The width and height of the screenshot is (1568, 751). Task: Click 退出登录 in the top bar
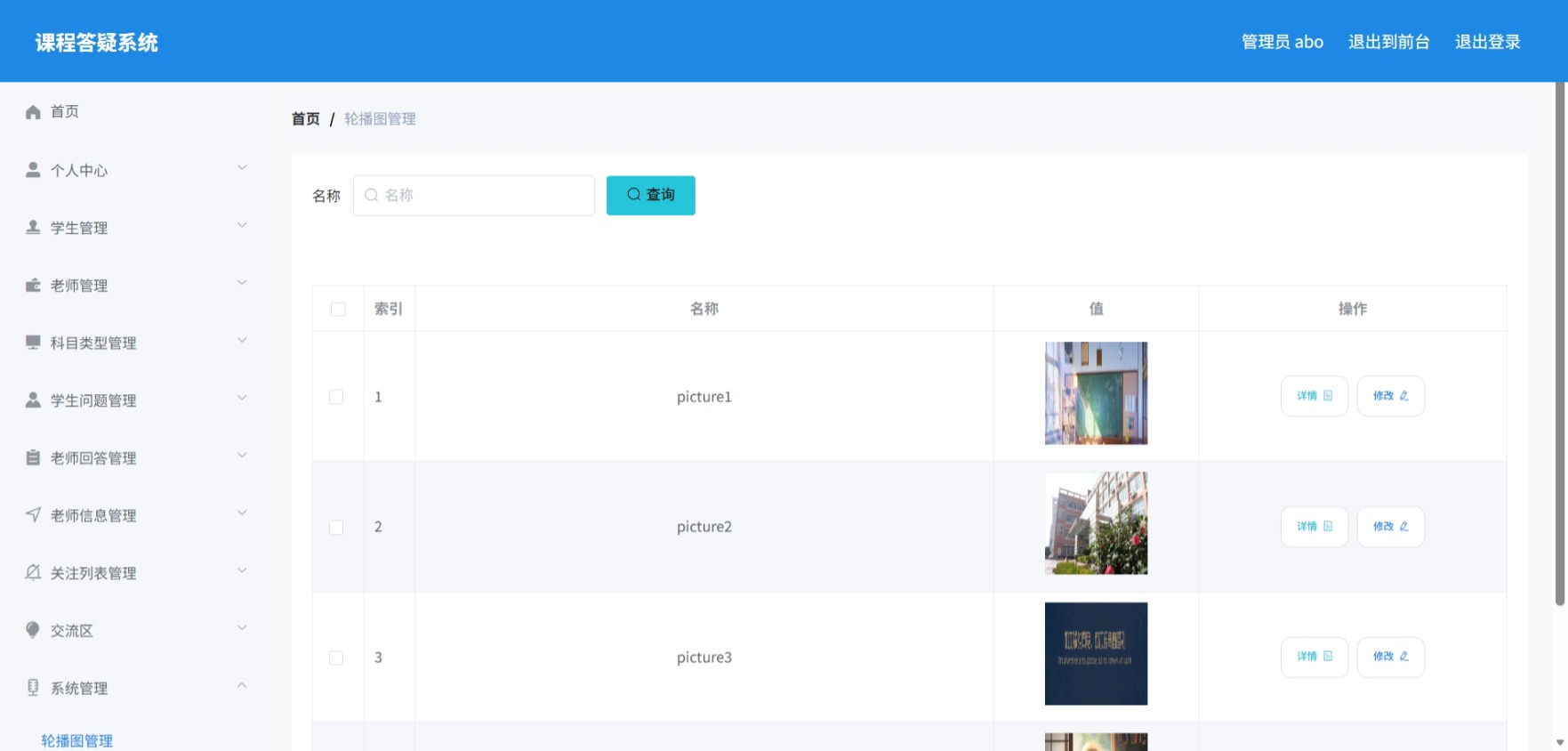tap(1487, 42)
